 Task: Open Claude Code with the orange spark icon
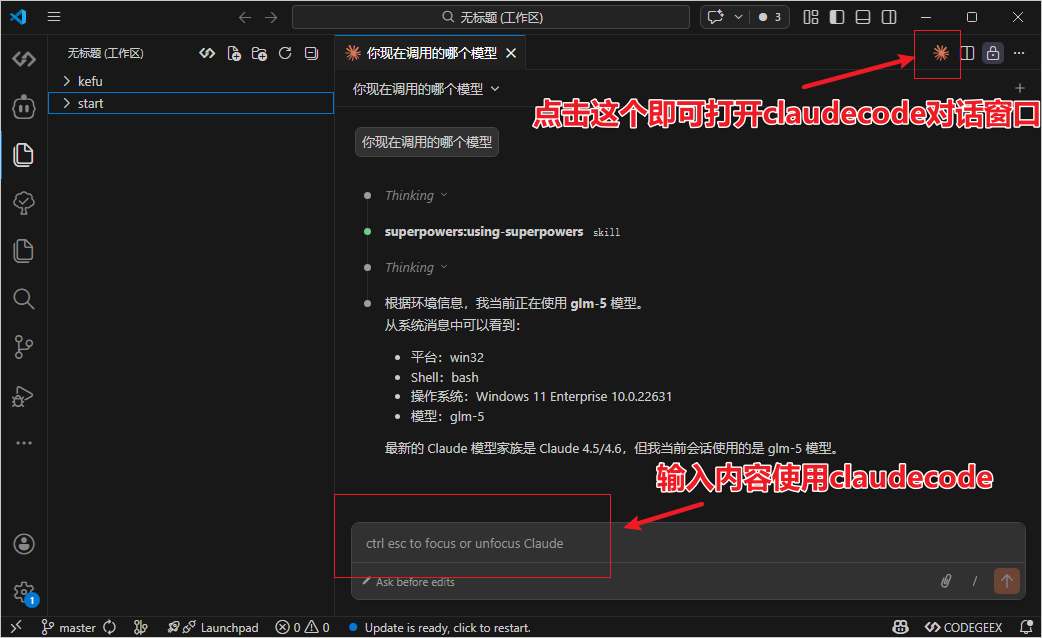[940, 53]
